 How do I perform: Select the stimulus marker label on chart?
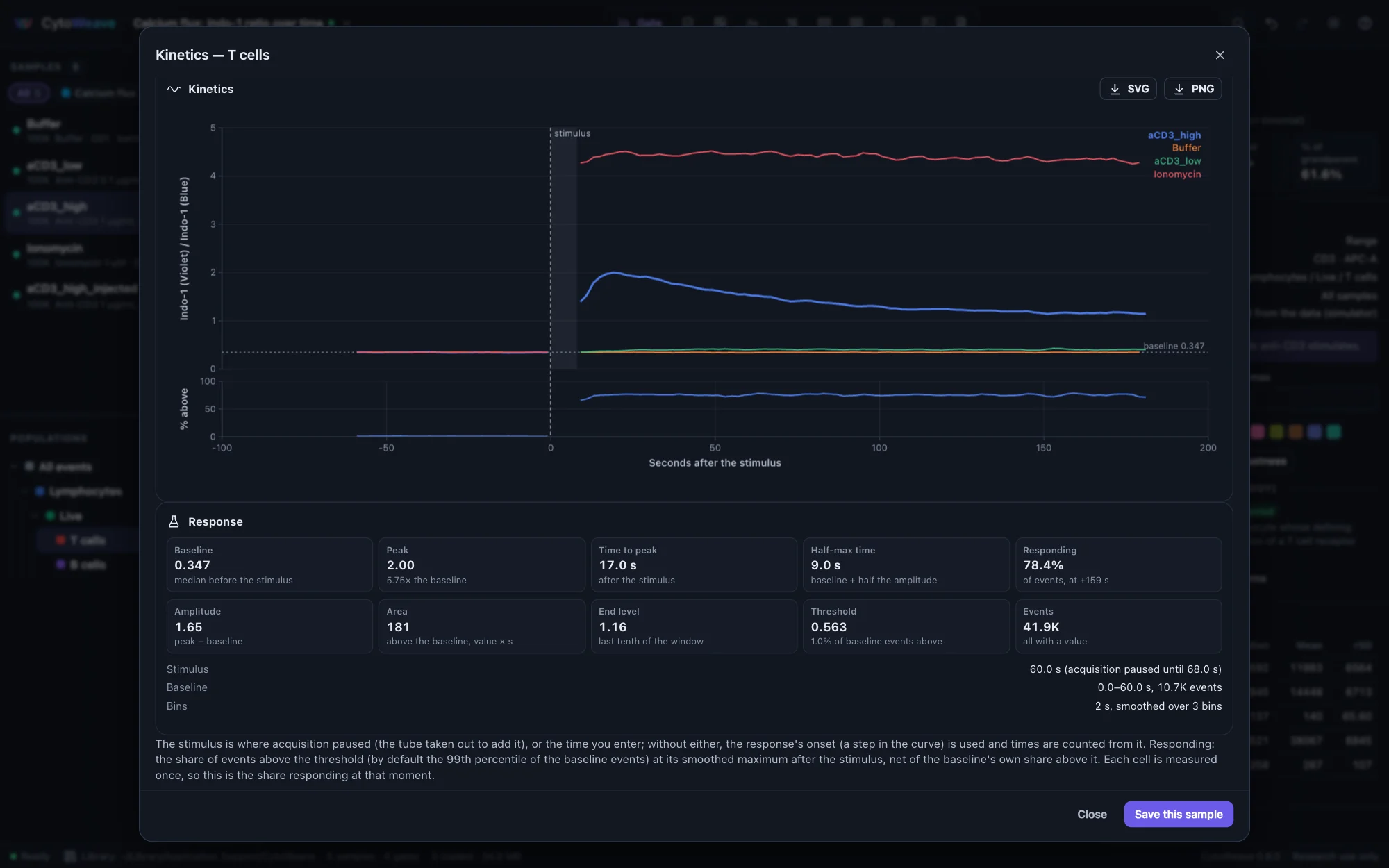[572, 133]
